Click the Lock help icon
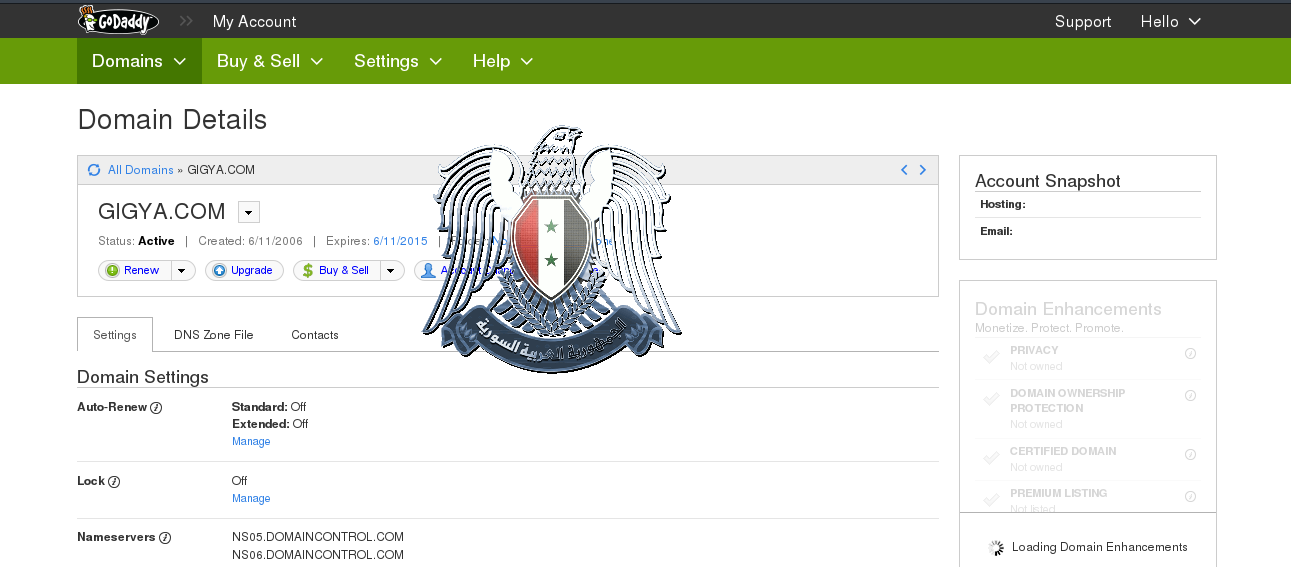This screenshot has height=567, width=1291. coord(114,482)
